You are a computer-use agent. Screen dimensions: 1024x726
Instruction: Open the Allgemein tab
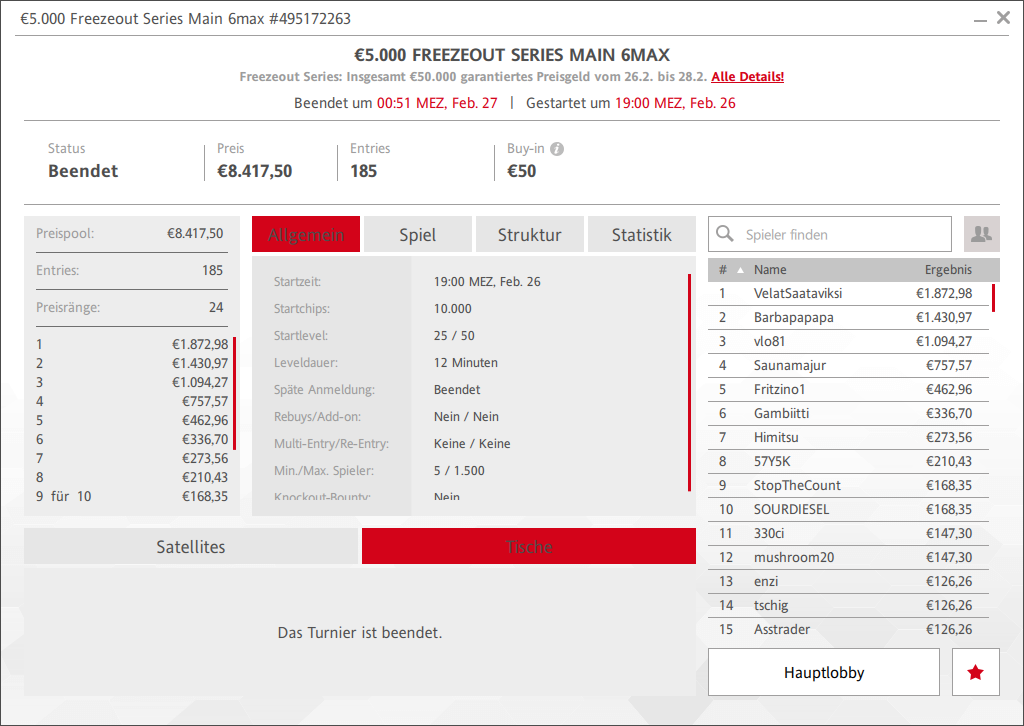tap(306, 234)
